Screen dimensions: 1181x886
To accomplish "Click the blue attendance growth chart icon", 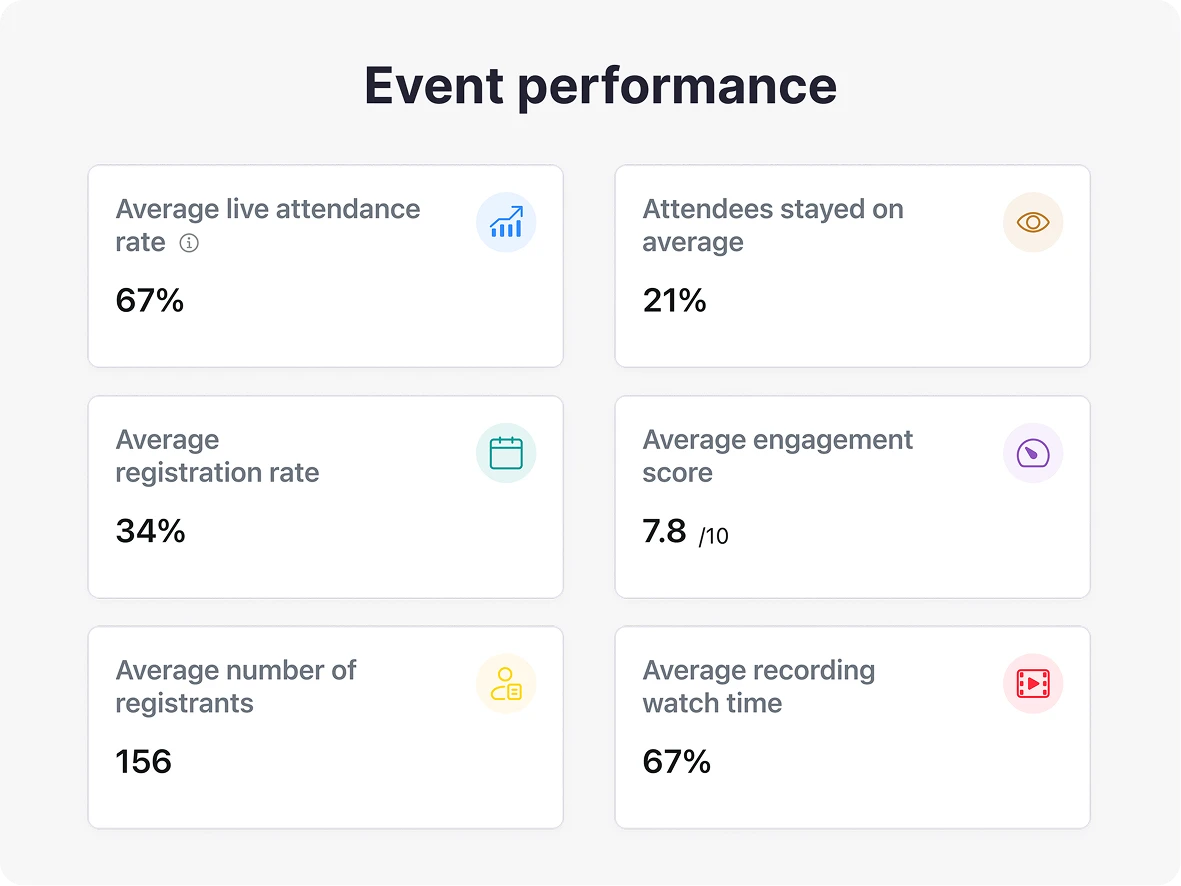I will [506, 222].
